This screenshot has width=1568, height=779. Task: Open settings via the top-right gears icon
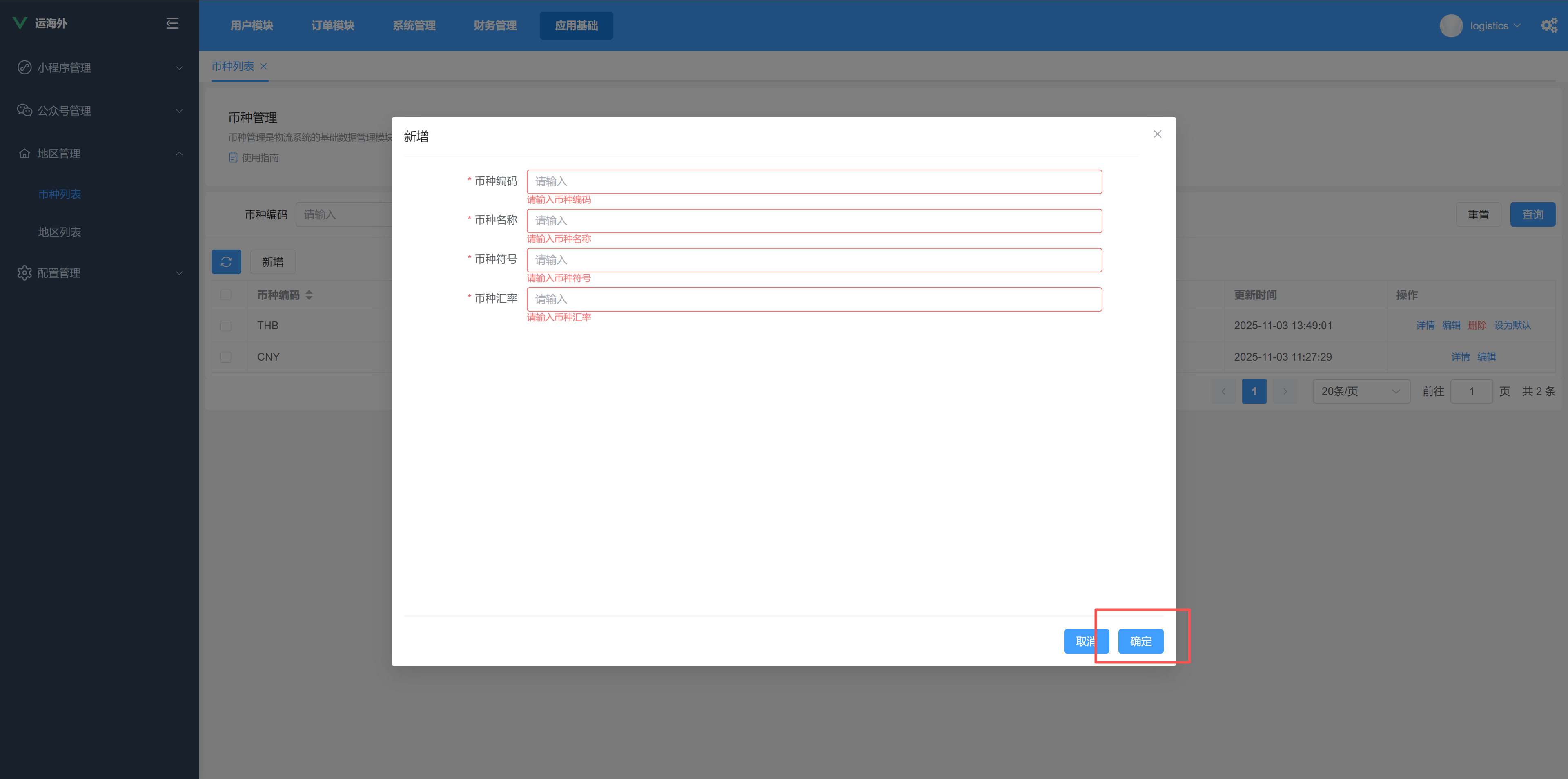(1548, 26)
